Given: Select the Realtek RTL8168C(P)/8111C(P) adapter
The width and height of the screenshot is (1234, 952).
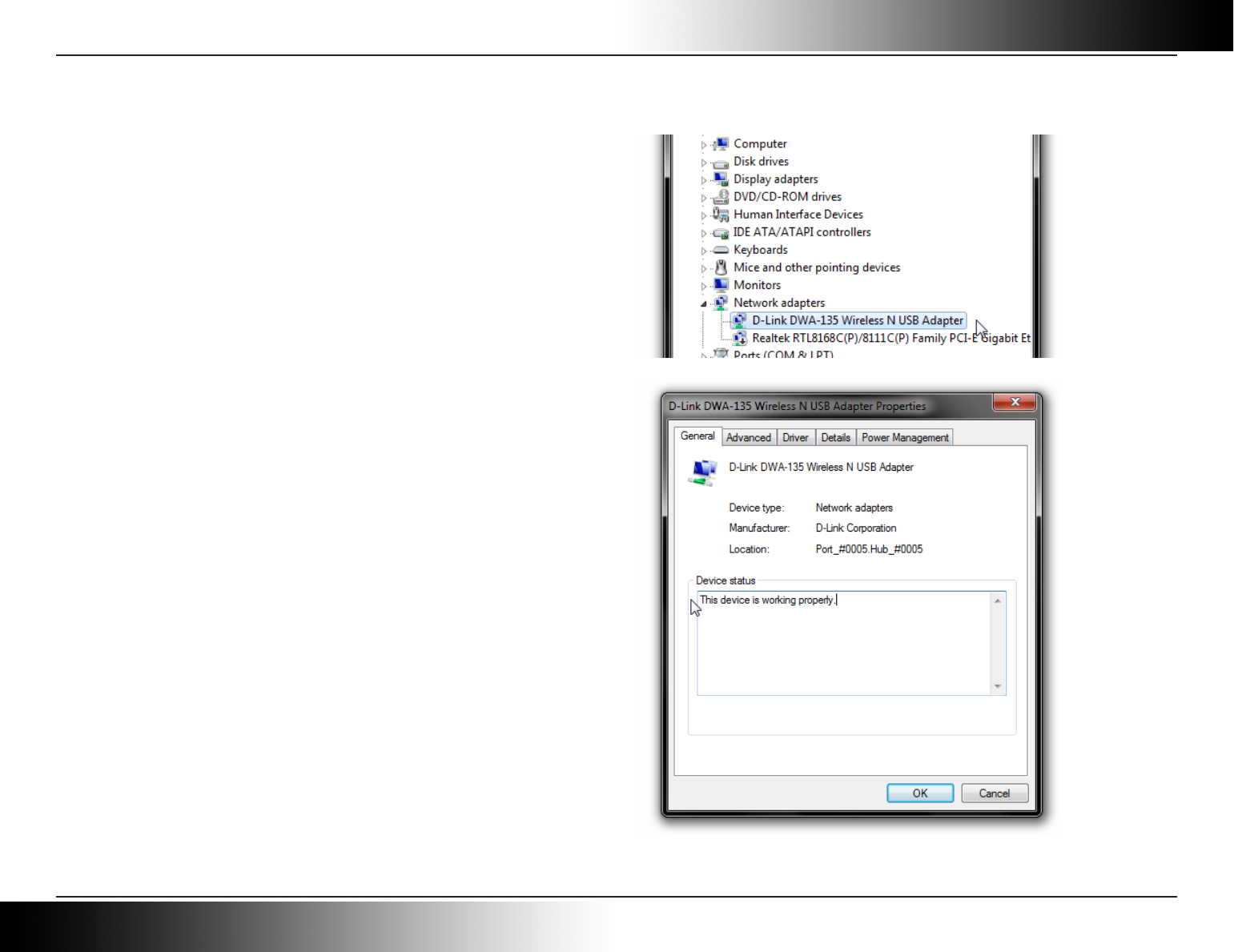Looking at the screenshot, I should pyautogui.click(x=891, y=338).
